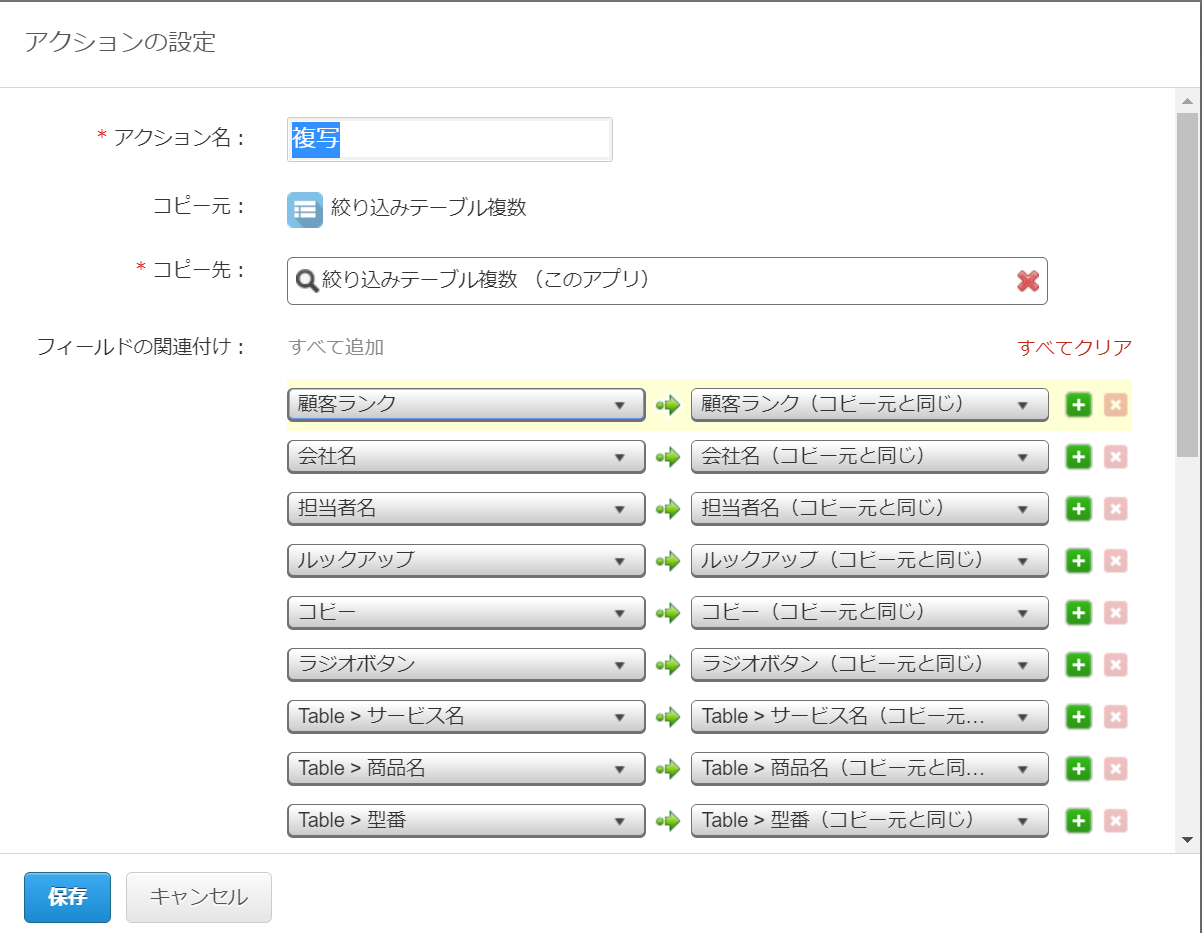1202x933 pixels.
Task: Click the コピー先 app search field
Action: 667,281
